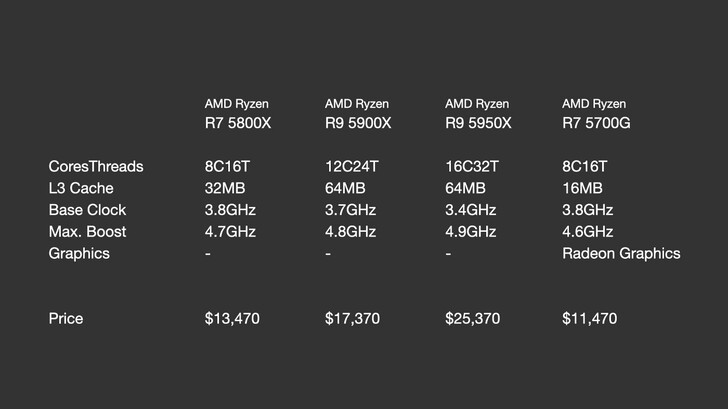Click the CoresThreads row label
The width and height of the screenshot is (728, 409).
click(x=95, y=166)
